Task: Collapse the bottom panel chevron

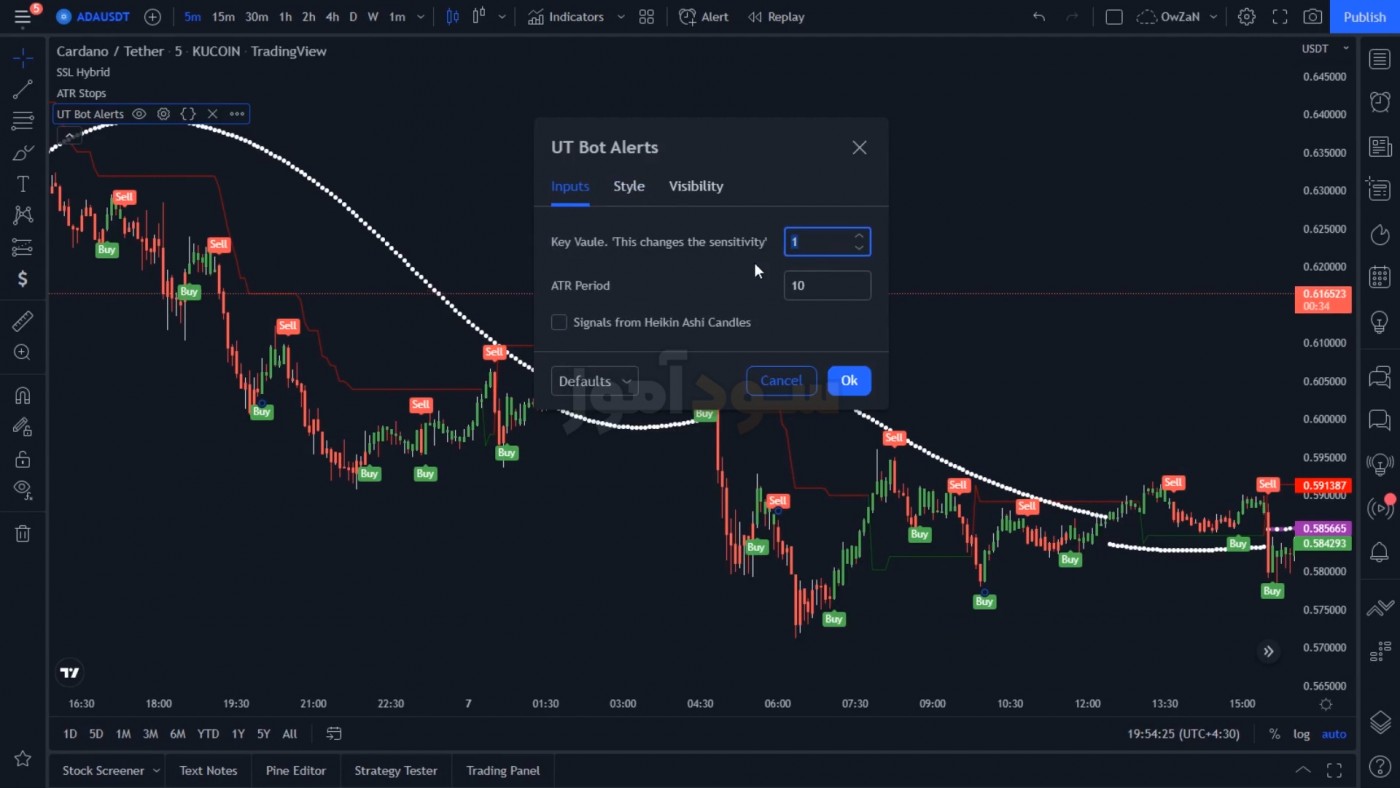Action: (x=1303, y=770)
